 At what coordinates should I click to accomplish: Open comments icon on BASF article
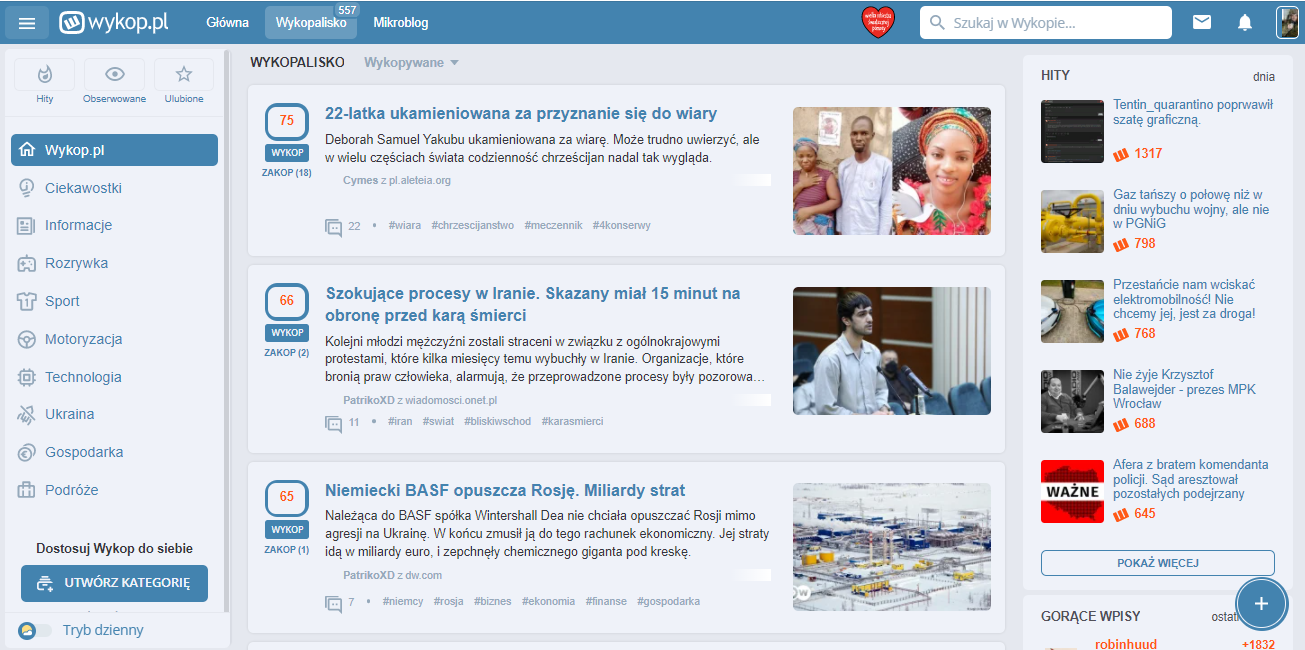pyautogui.click(x=334, y=603)
